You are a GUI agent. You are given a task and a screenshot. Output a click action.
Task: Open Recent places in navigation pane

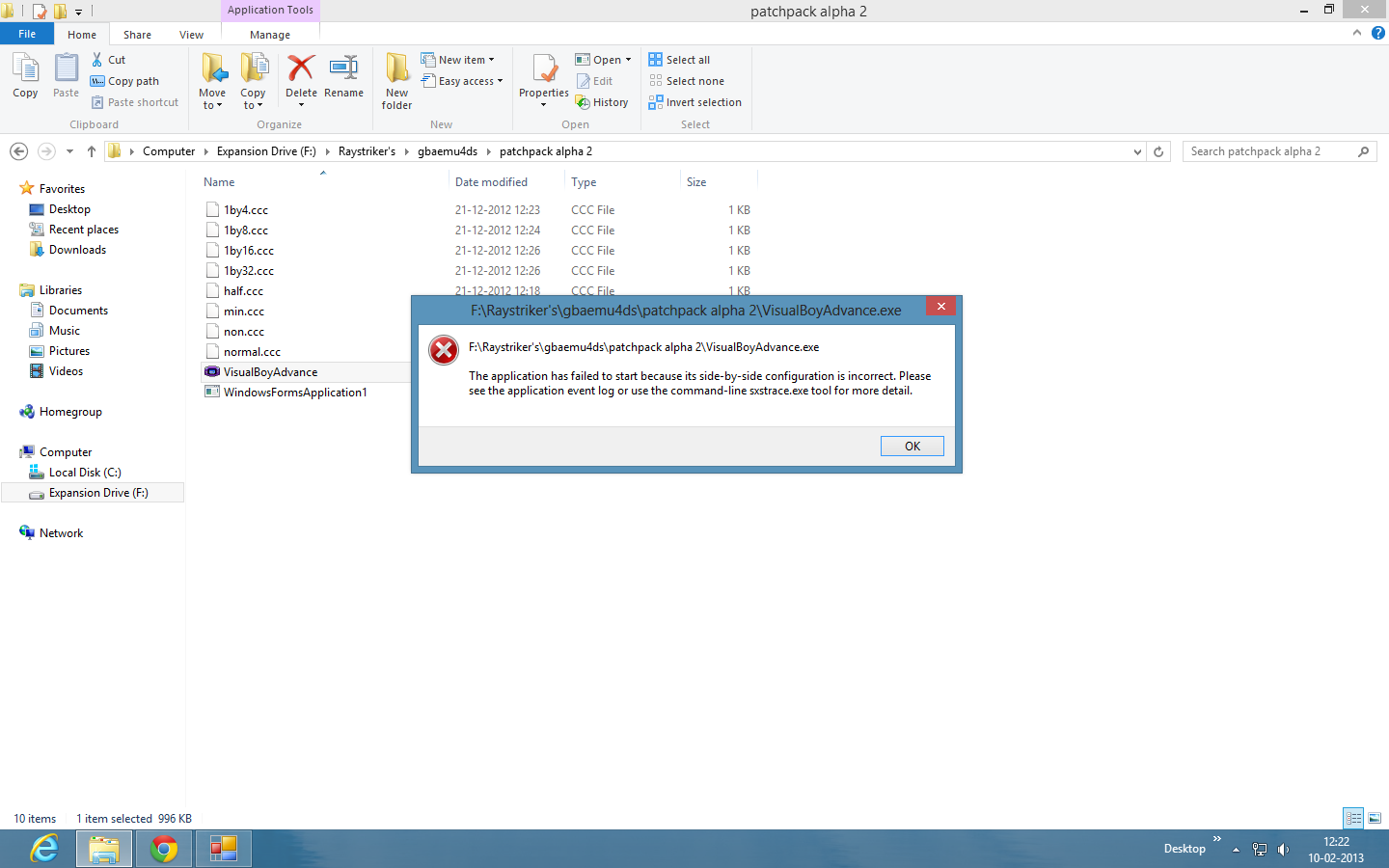[x=83, y=229]
